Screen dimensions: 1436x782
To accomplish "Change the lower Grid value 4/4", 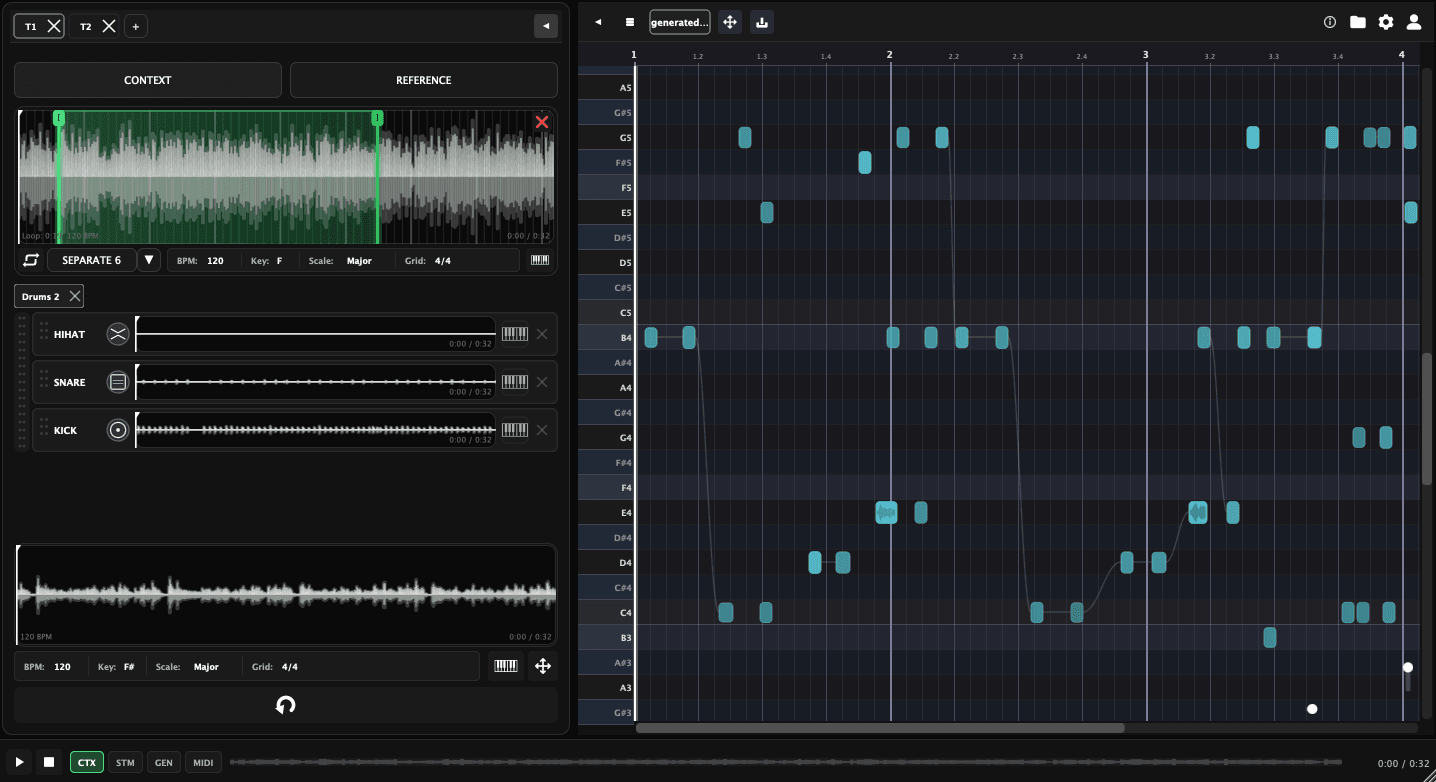I will tap(289, 667).
